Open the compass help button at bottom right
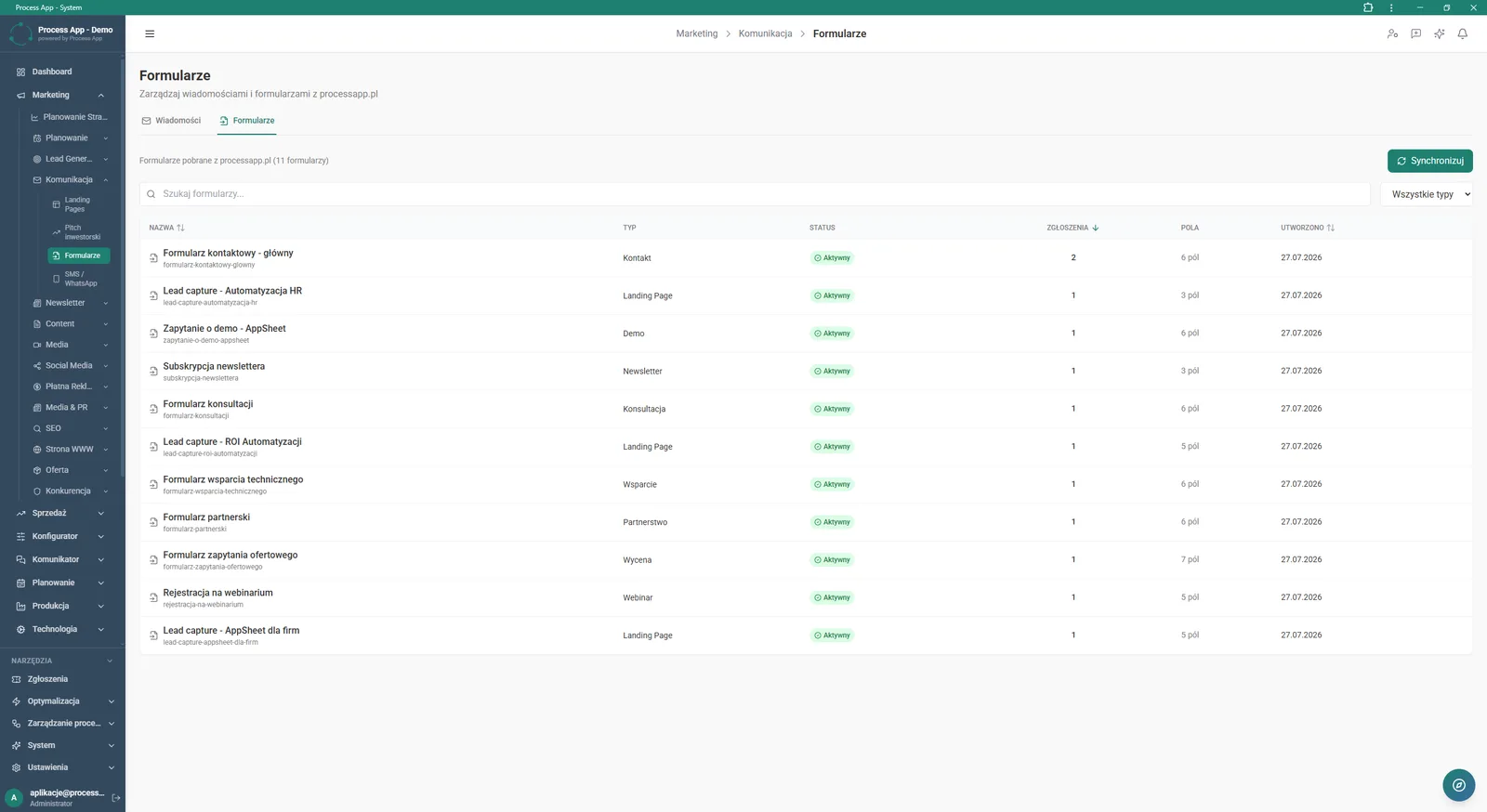This screenshot has height=812, width=1487. click(x=1459, y=785)
